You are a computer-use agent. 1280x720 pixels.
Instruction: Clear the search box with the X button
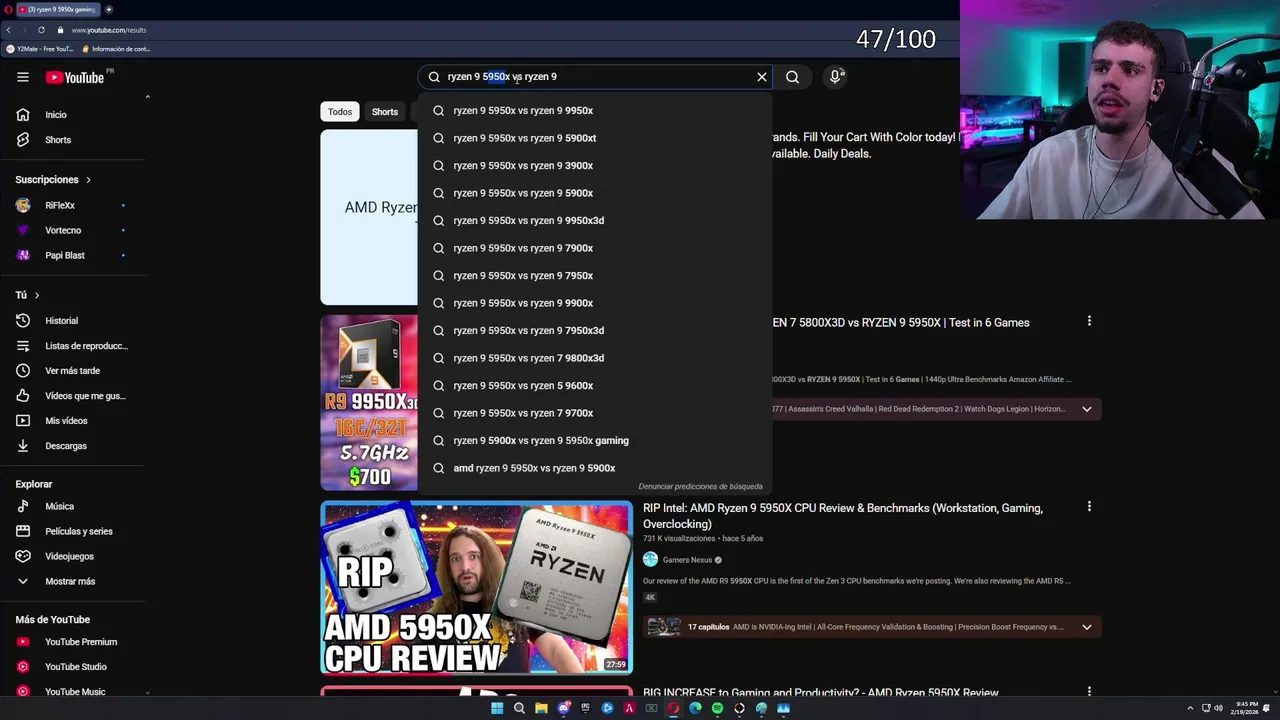[x=762, y=77]
